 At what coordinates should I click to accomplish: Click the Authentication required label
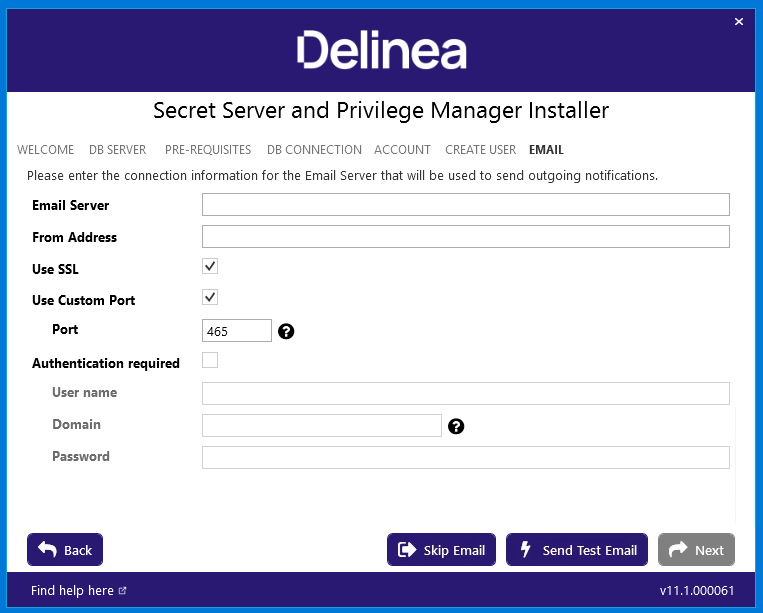click(x=106, y=363)
